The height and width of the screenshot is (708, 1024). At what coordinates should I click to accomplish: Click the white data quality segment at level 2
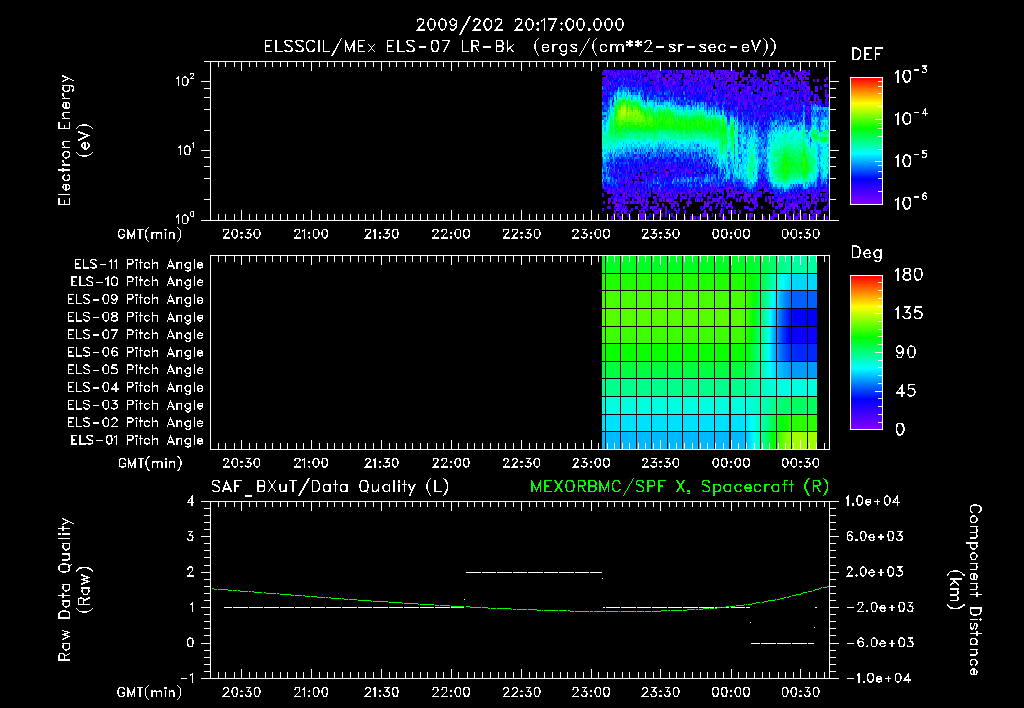534,572
